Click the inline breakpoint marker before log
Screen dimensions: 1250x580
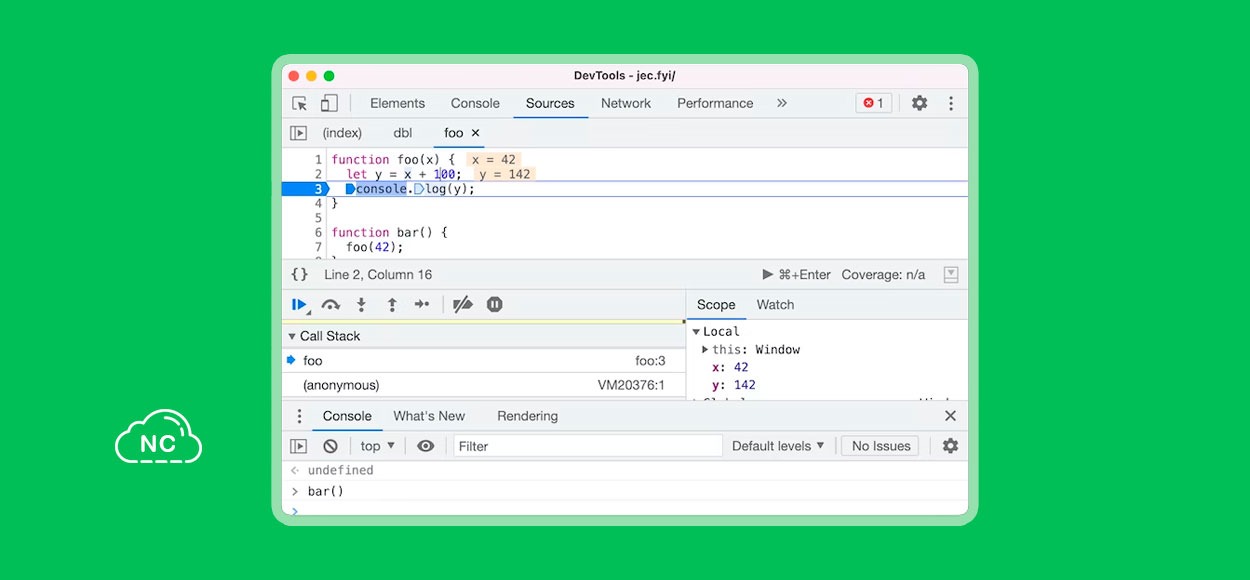pos(419,189)
